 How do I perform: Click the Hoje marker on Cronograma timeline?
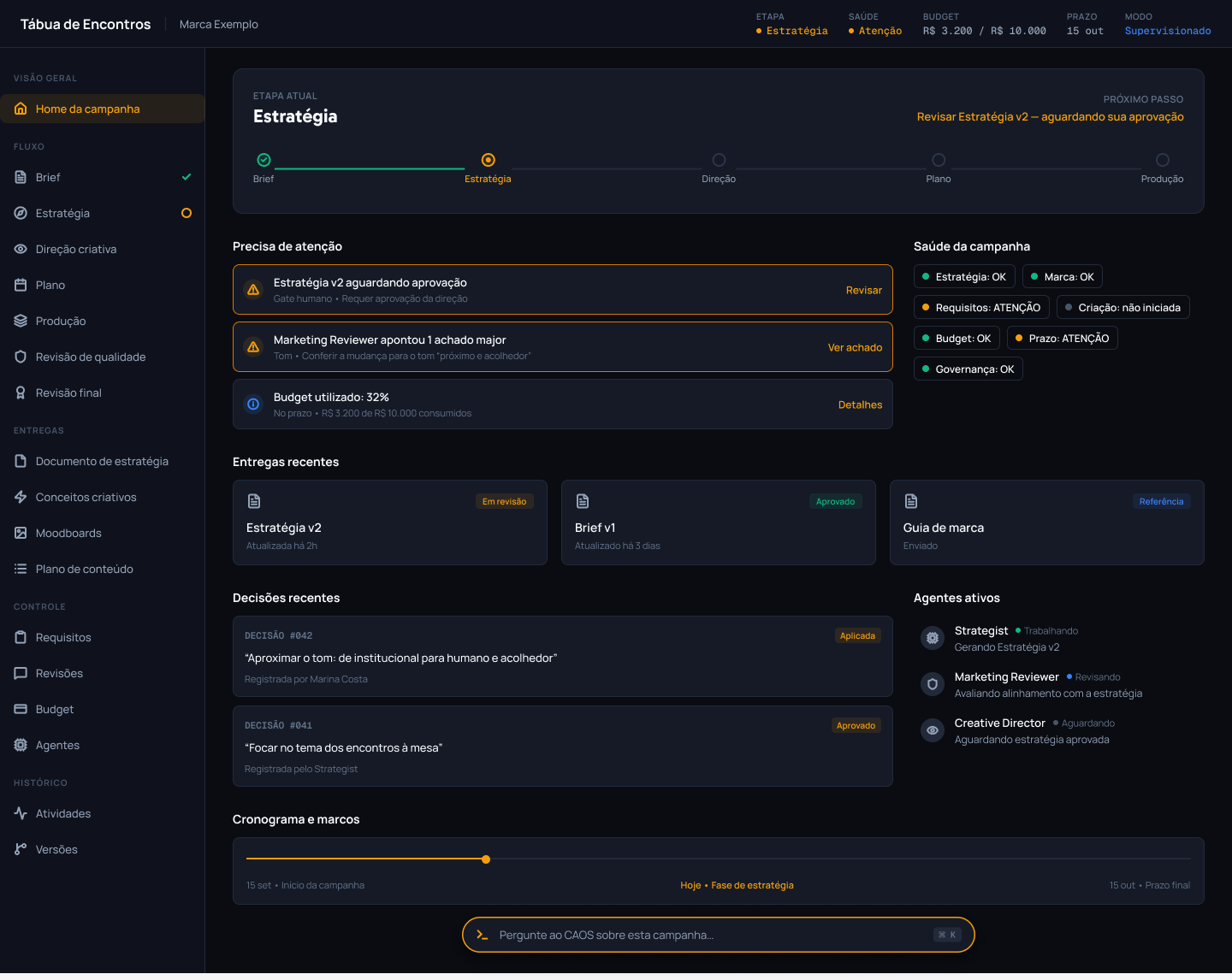click(x=486, y=859)
